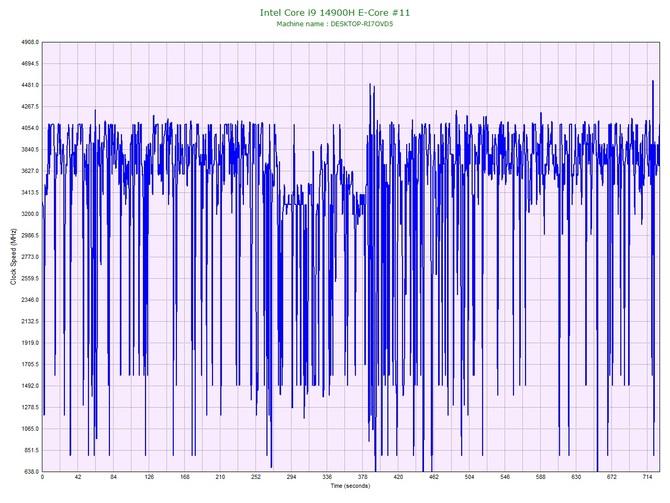Choose the 3840.5 y-axis tick
The width and height of the screenshot is (670, 503).
[x=30, y=150]
